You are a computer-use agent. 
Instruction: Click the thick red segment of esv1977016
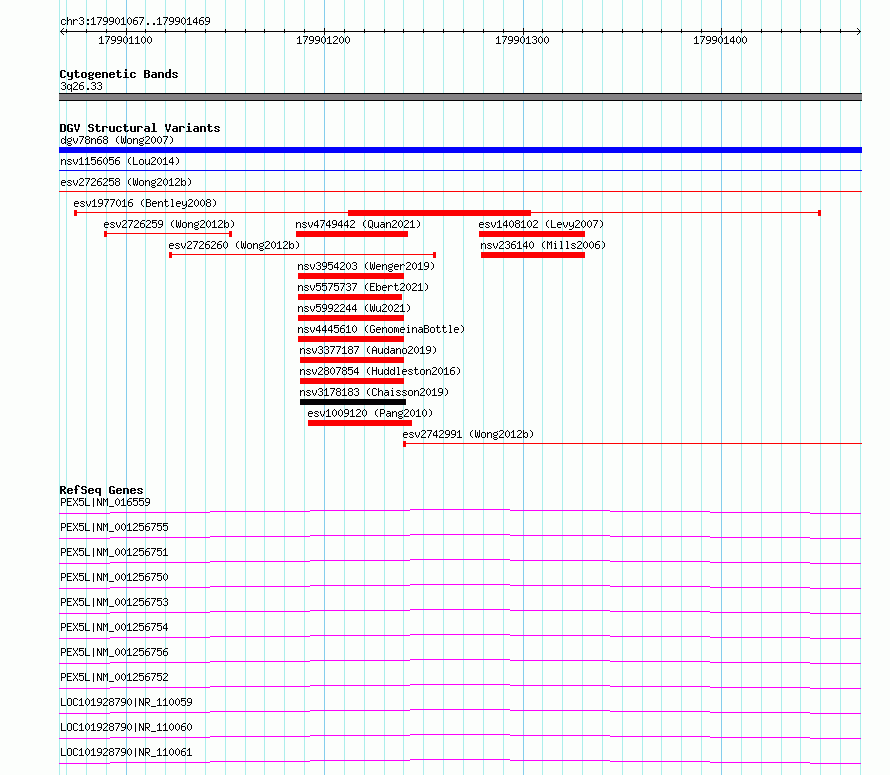pos(439,213)
